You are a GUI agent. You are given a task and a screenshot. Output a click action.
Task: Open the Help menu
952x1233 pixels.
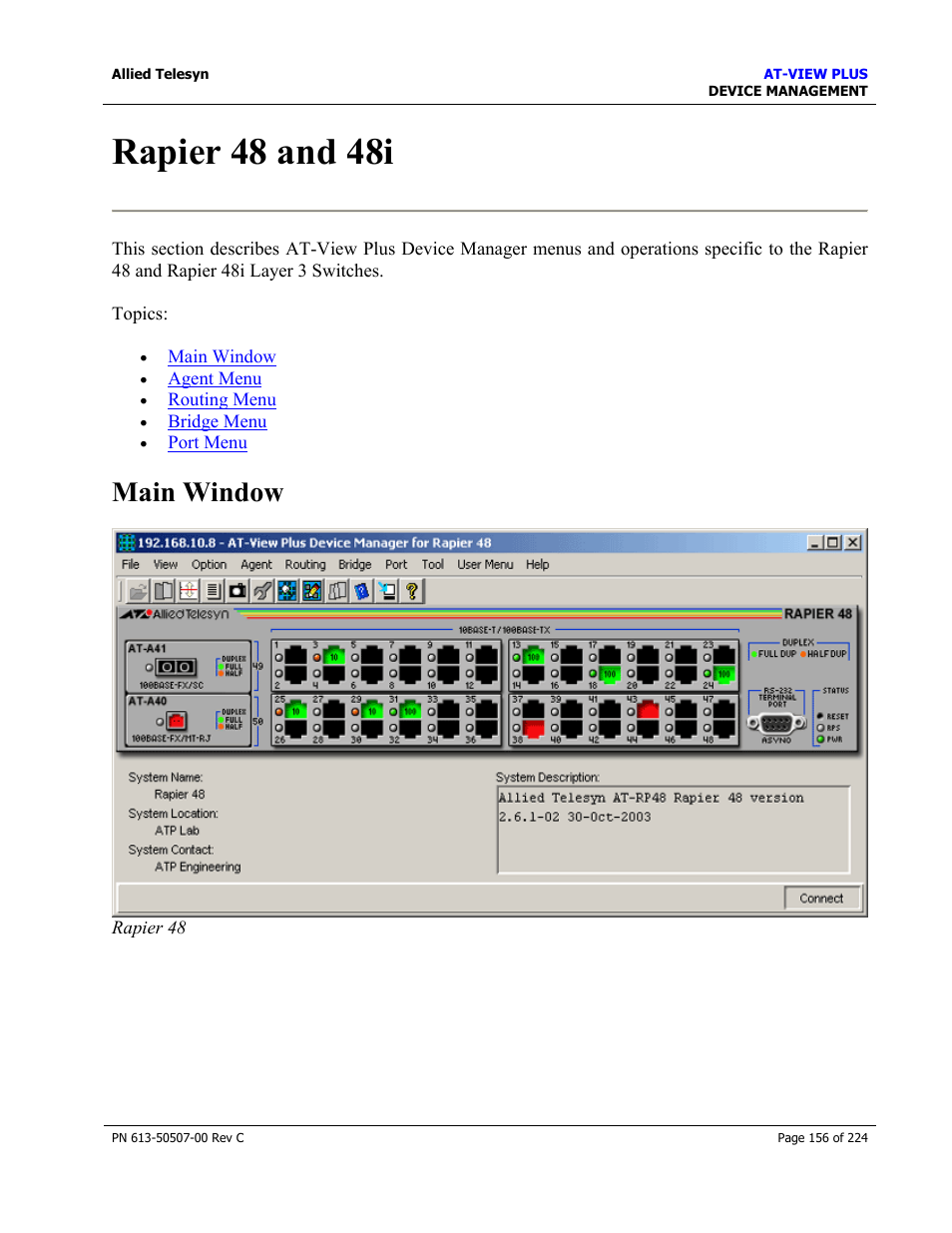click(538, 564)
